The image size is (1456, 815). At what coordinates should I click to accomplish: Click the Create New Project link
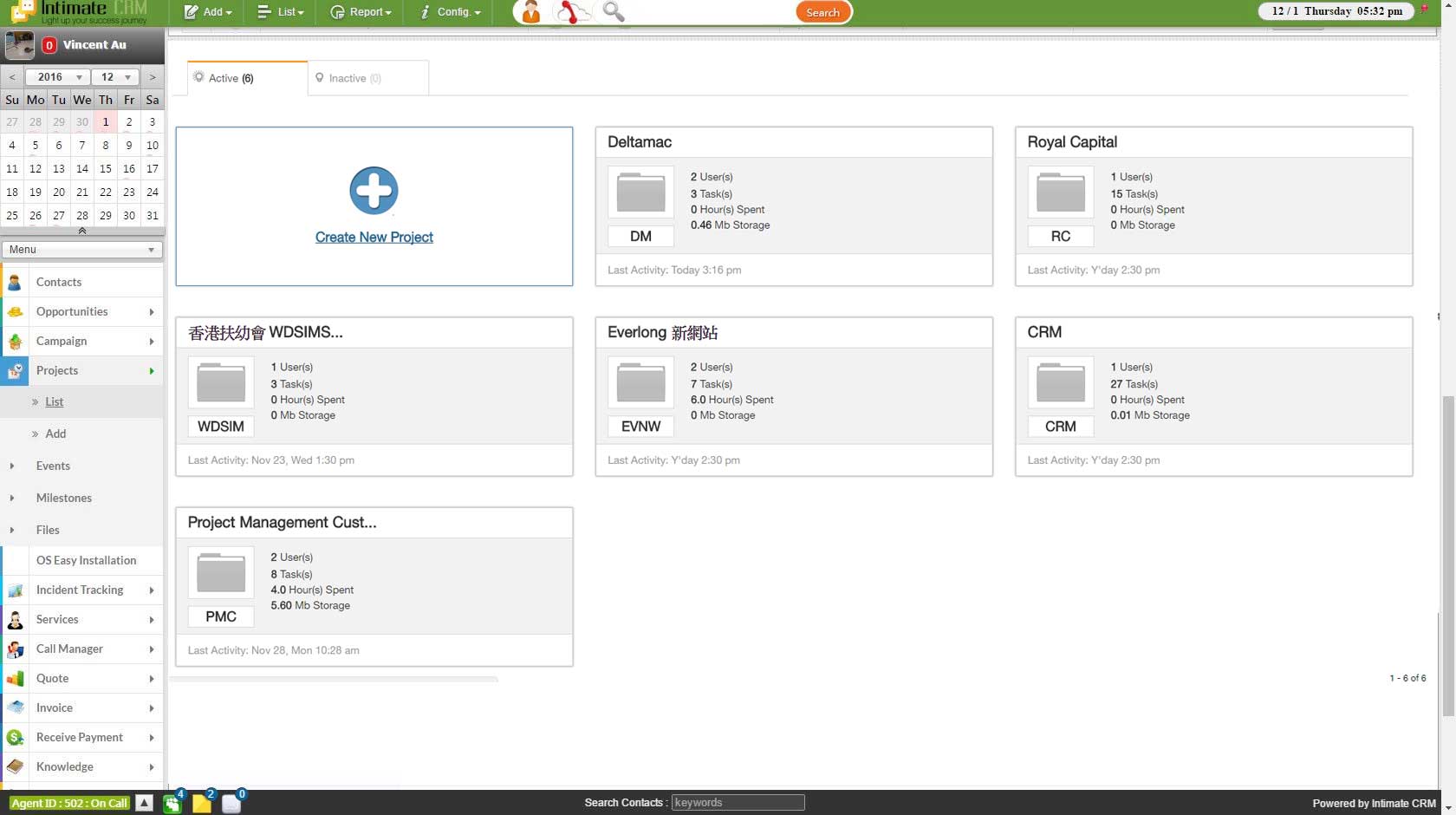point(374,238)
